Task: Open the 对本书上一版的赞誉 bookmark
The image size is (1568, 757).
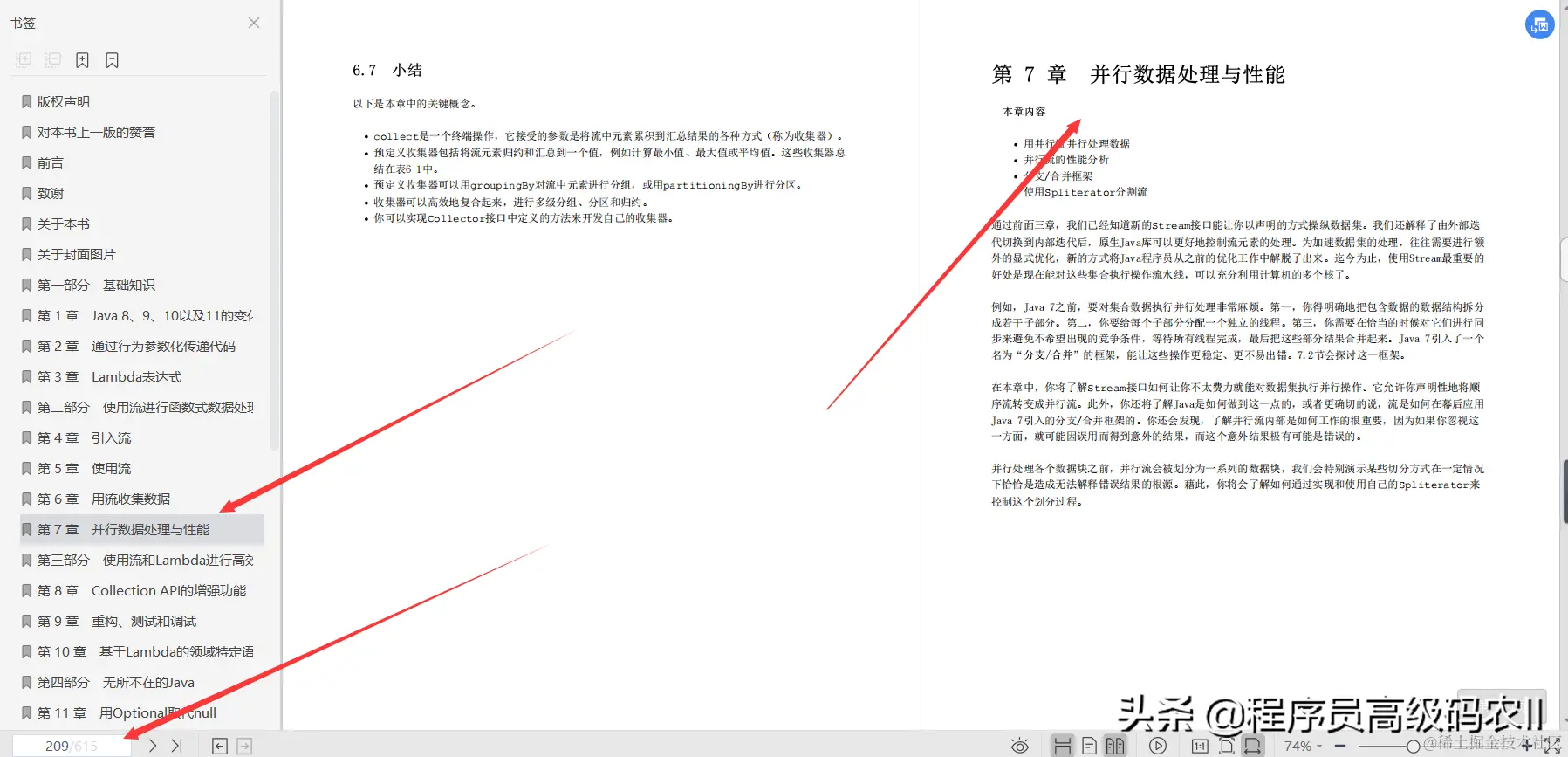Action: [141, 132]
